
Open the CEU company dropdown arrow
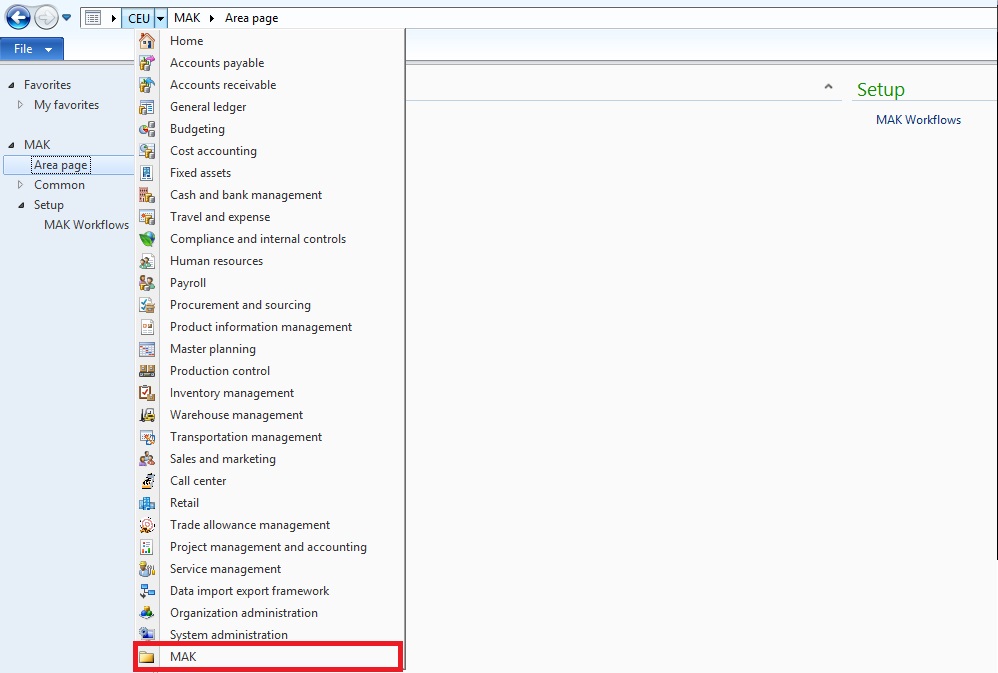coord(161,18)
